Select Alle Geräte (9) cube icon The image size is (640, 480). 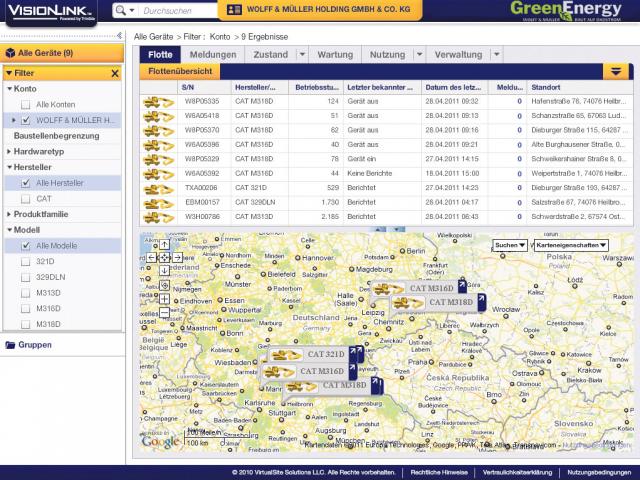[x=10, y=53]
